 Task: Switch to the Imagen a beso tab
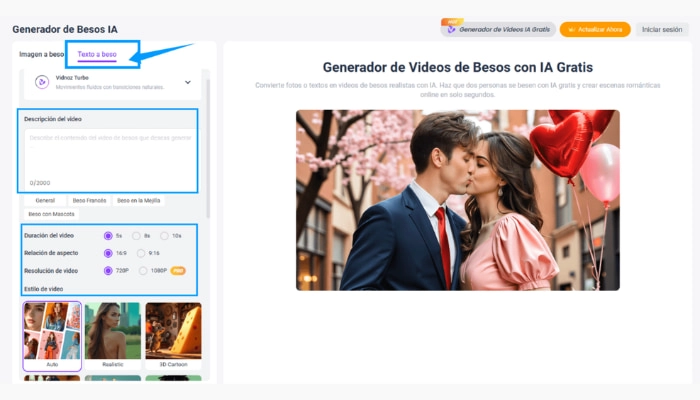(x=42, y=54)
